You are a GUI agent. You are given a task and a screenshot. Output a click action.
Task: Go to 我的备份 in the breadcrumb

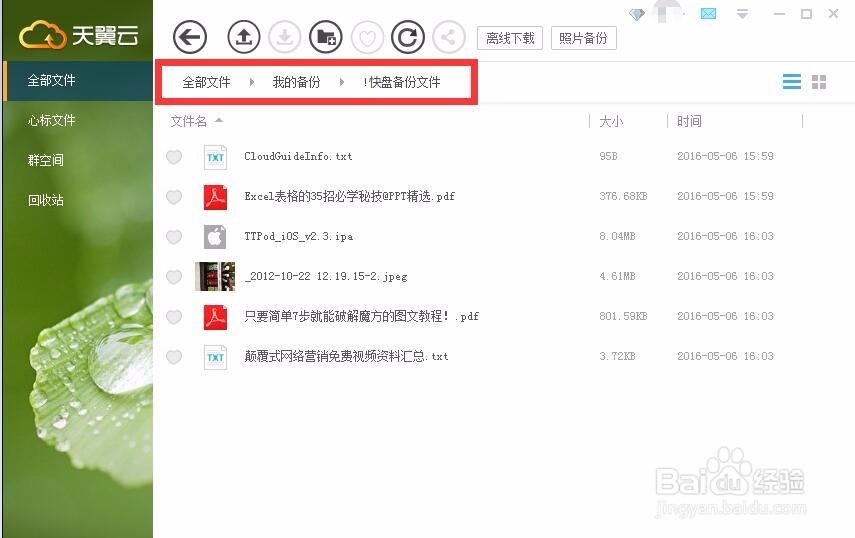(x=296, y=82)
